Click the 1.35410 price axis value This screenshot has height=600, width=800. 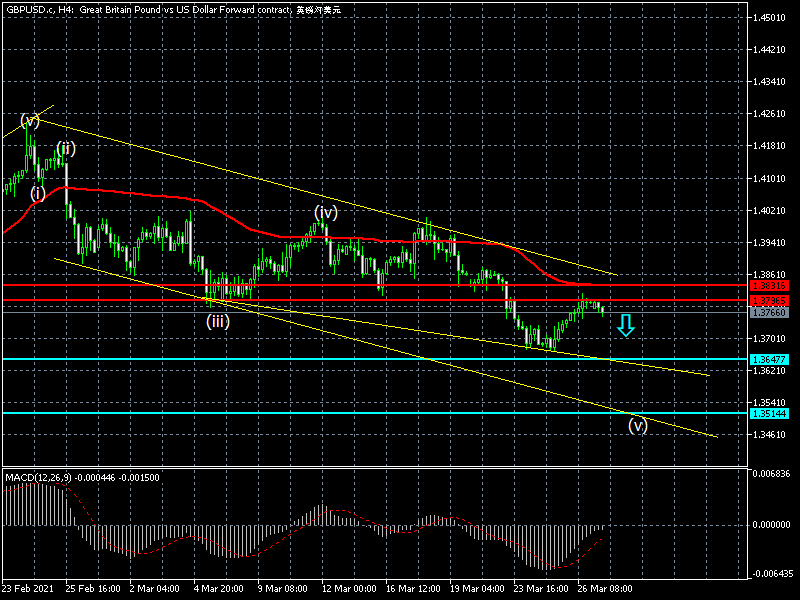pos(769,403)
